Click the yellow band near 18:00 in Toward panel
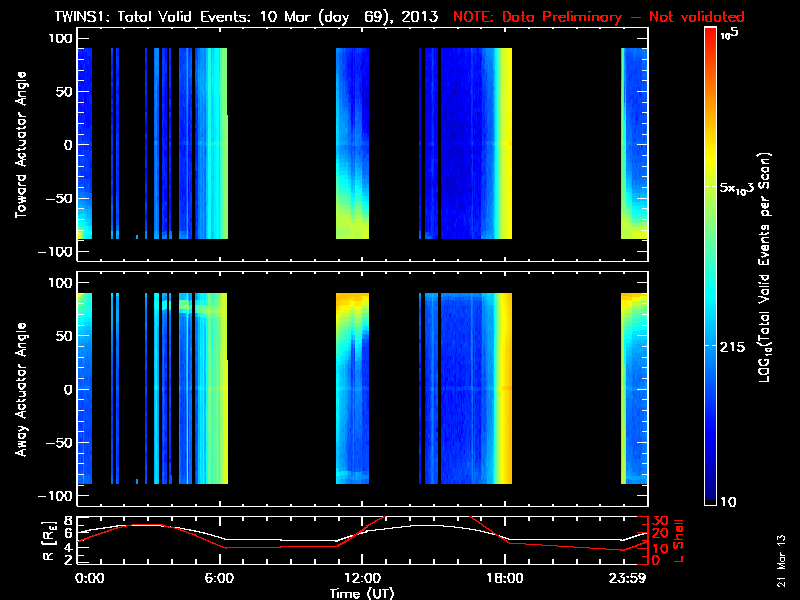This screenshot has width=800, height=600. pyautogui.click(x=505, y=144)
